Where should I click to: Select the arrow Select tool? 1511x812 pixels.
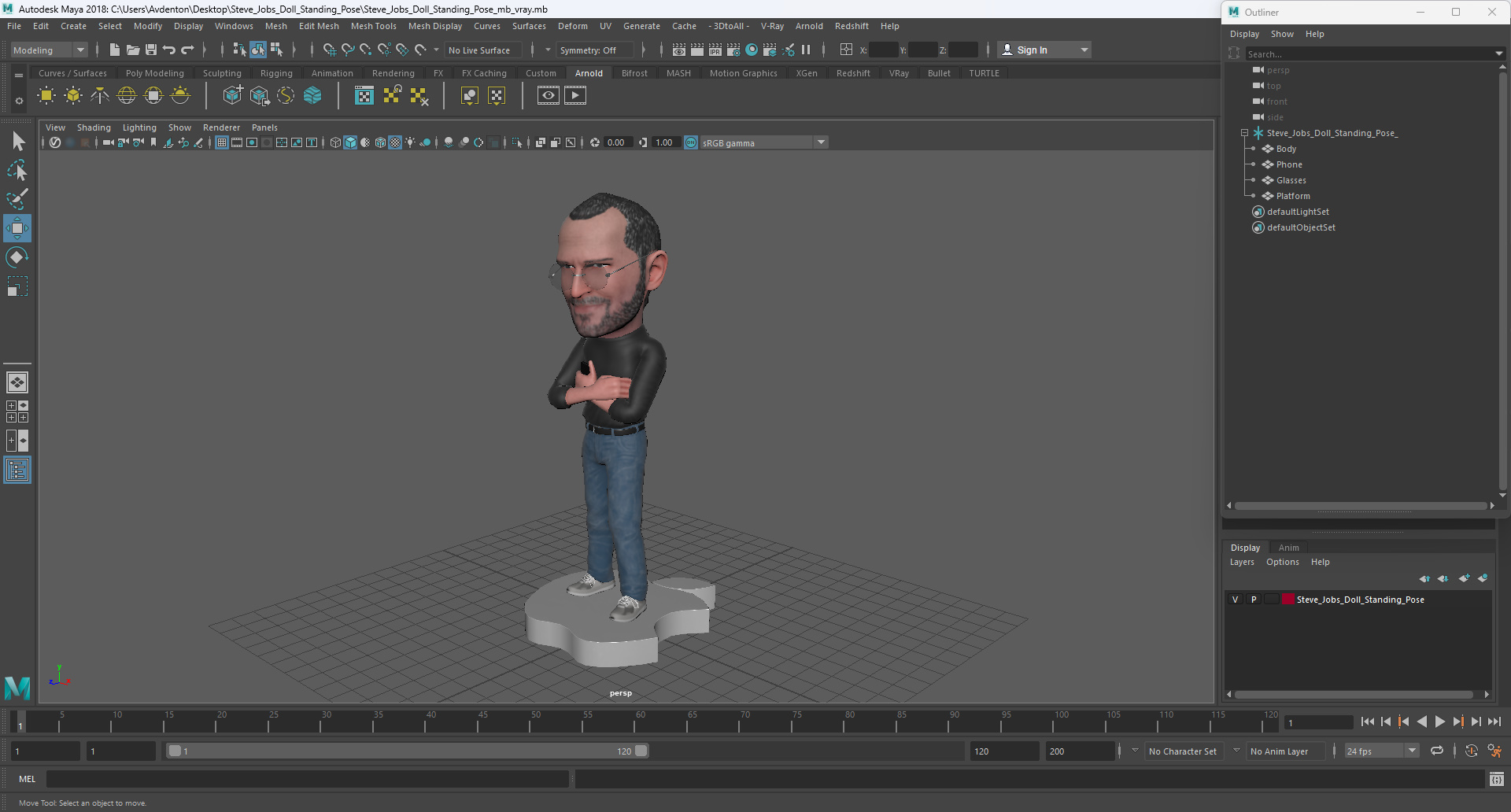[17, 142]
